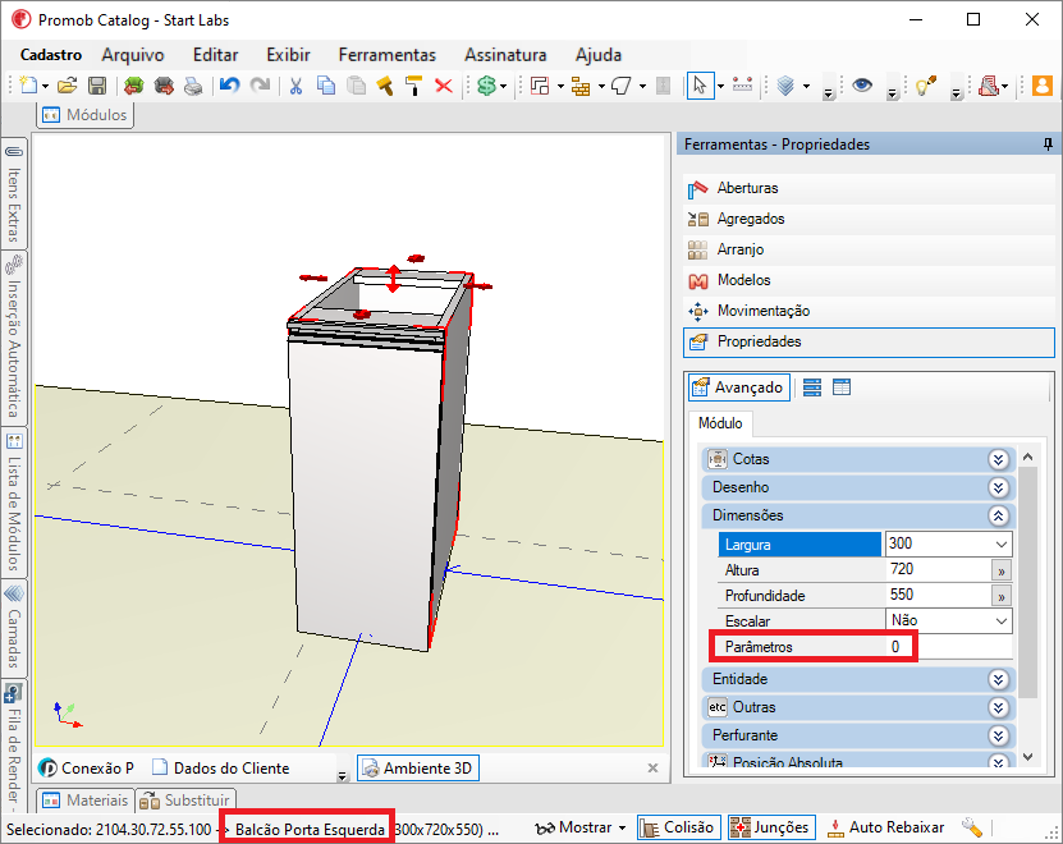Click the Profundidade value field
Image resolution: width=1063 pixels, height=844 pixels.
pos(938,595)
